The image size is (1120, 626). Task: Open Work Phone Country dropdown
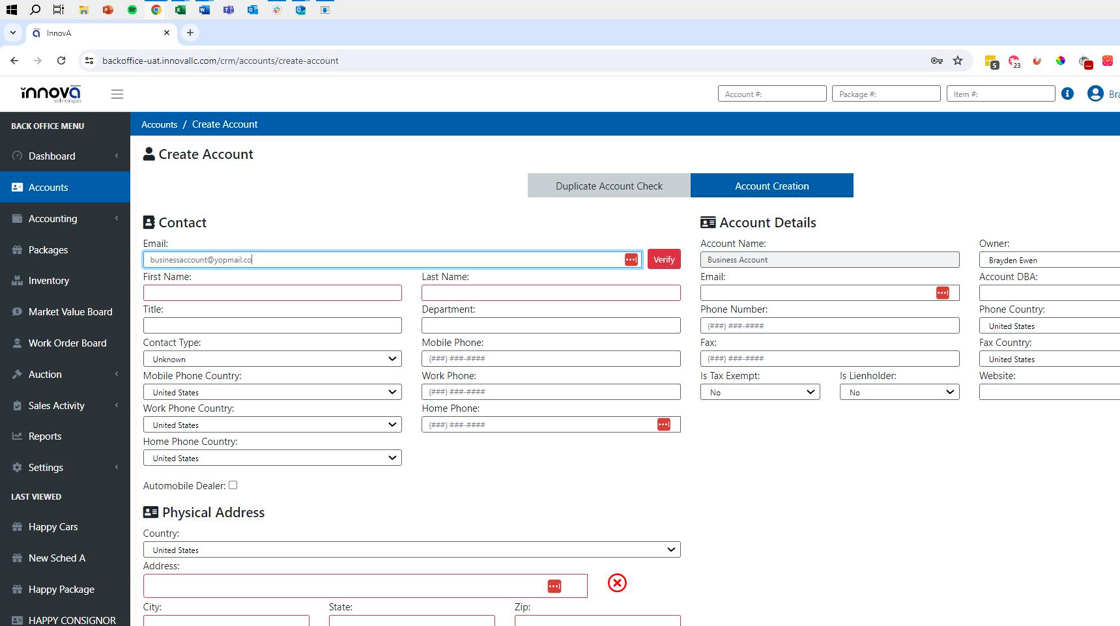(272, 424)
